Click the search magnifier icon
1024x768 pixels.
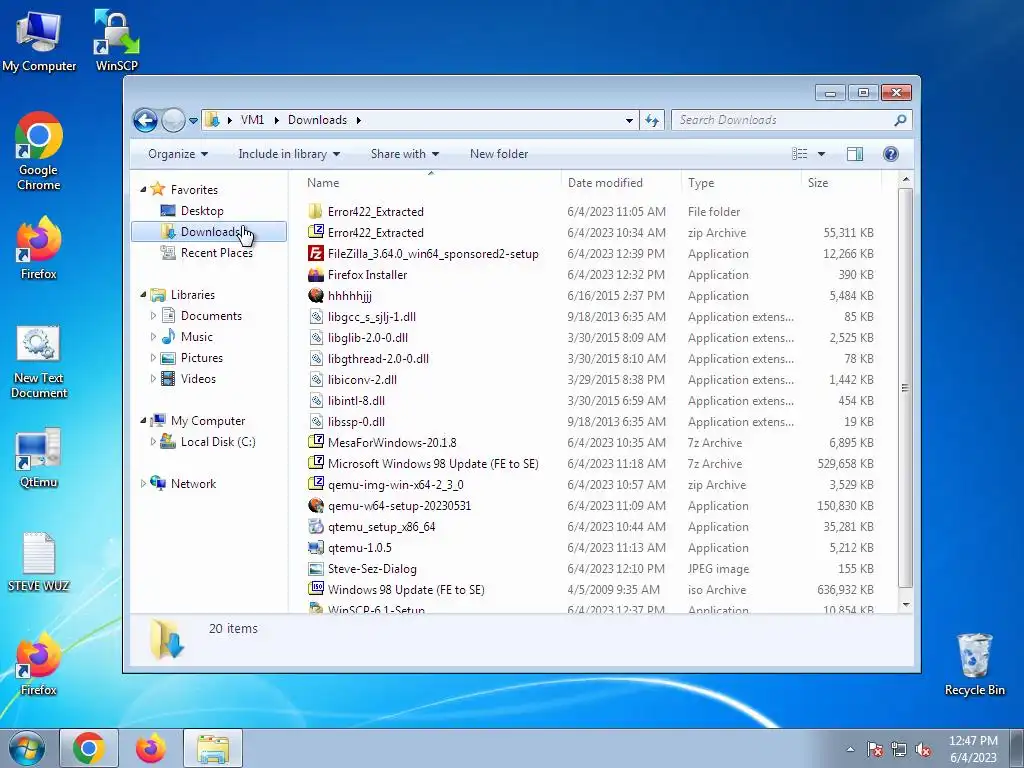pos(900,120)
